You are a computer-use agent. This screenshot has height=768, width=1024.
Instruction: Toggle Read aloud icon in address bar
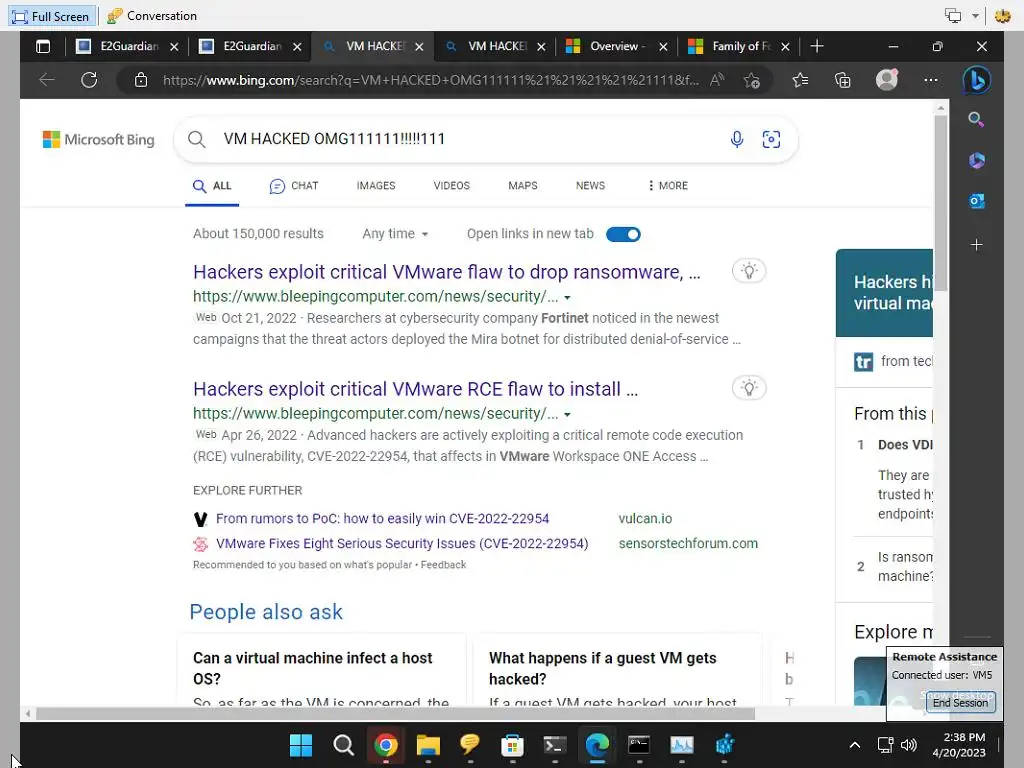[717, 80]
